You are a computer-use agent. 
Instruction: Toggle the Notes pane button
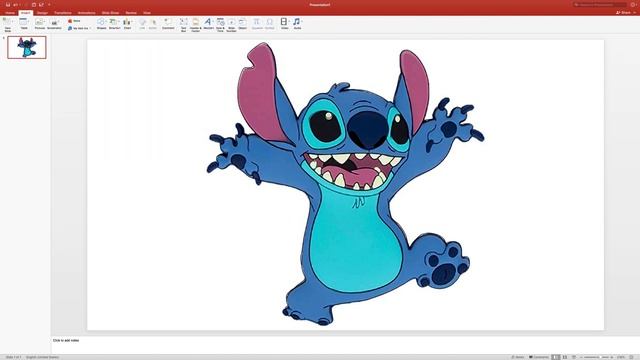point(518,357)
